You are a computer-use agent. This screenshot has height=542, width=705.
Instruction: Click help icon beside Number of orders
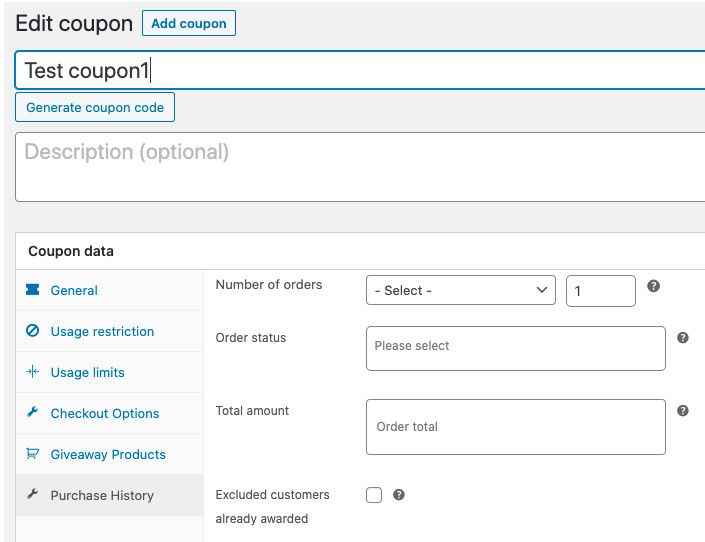pos(653,286)
